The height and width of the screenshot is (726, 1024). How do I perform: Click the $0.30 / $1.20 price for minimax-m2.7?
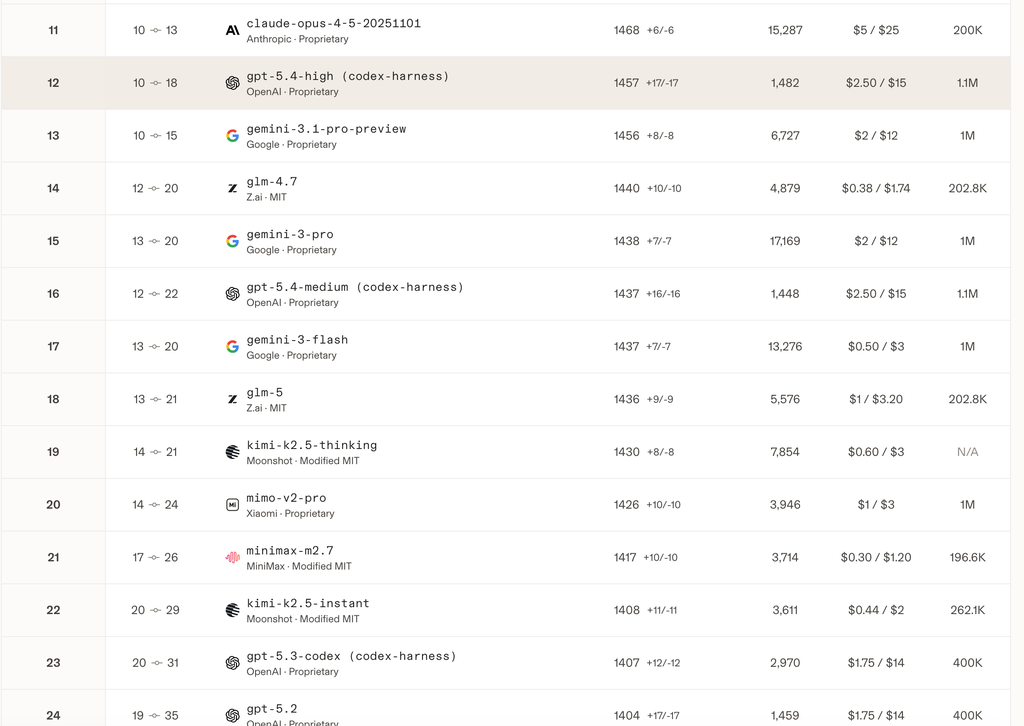coord(876,557)
